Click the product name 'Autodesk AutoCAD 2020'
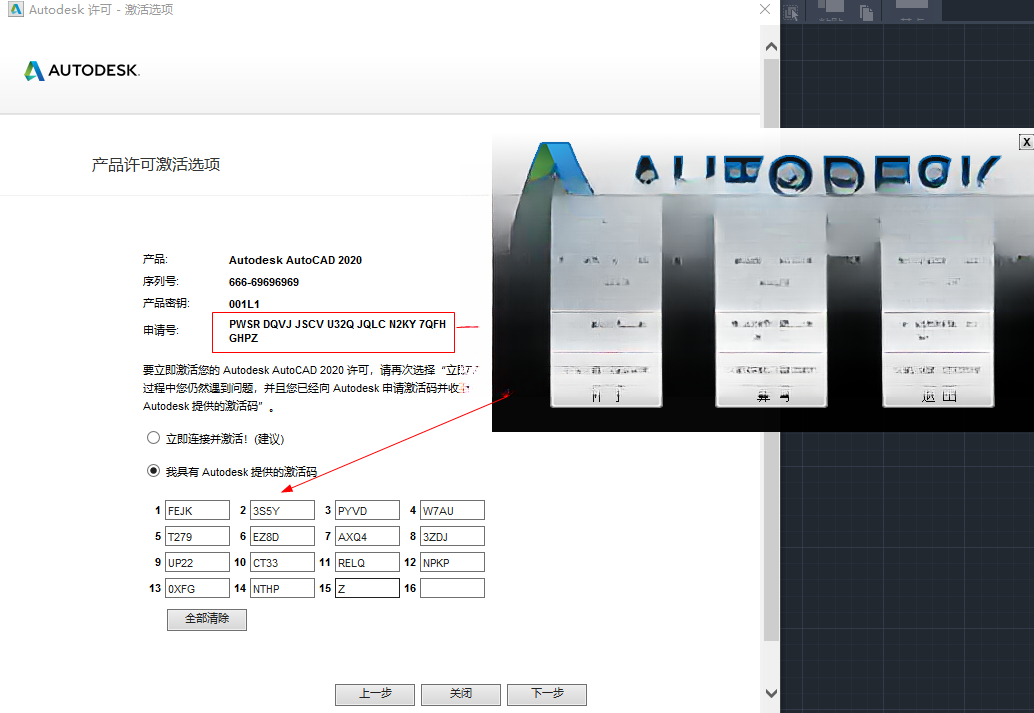This screenshot has height=713, width=1034. point(295,261)
